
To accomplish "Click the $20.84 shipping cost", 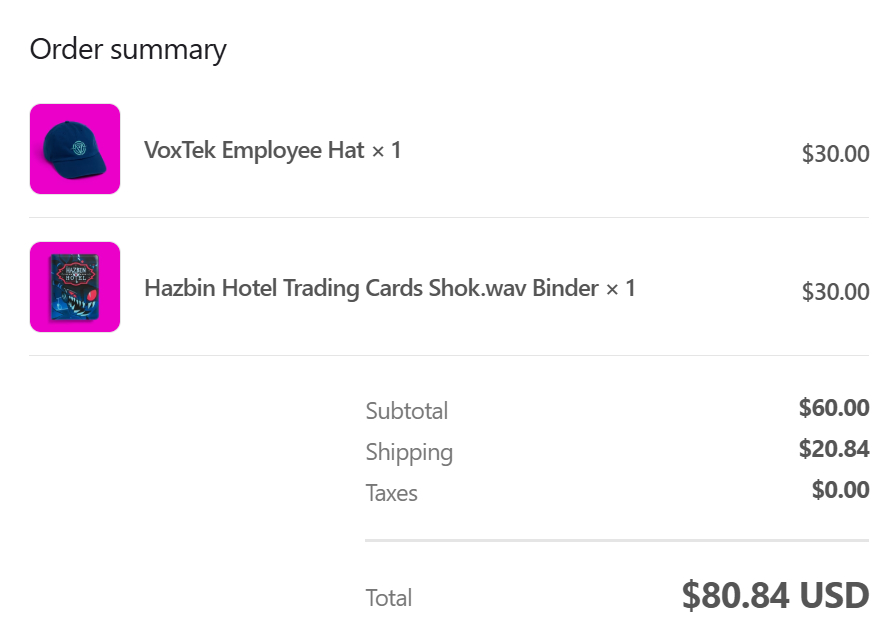I will click(x=834, y=449).
